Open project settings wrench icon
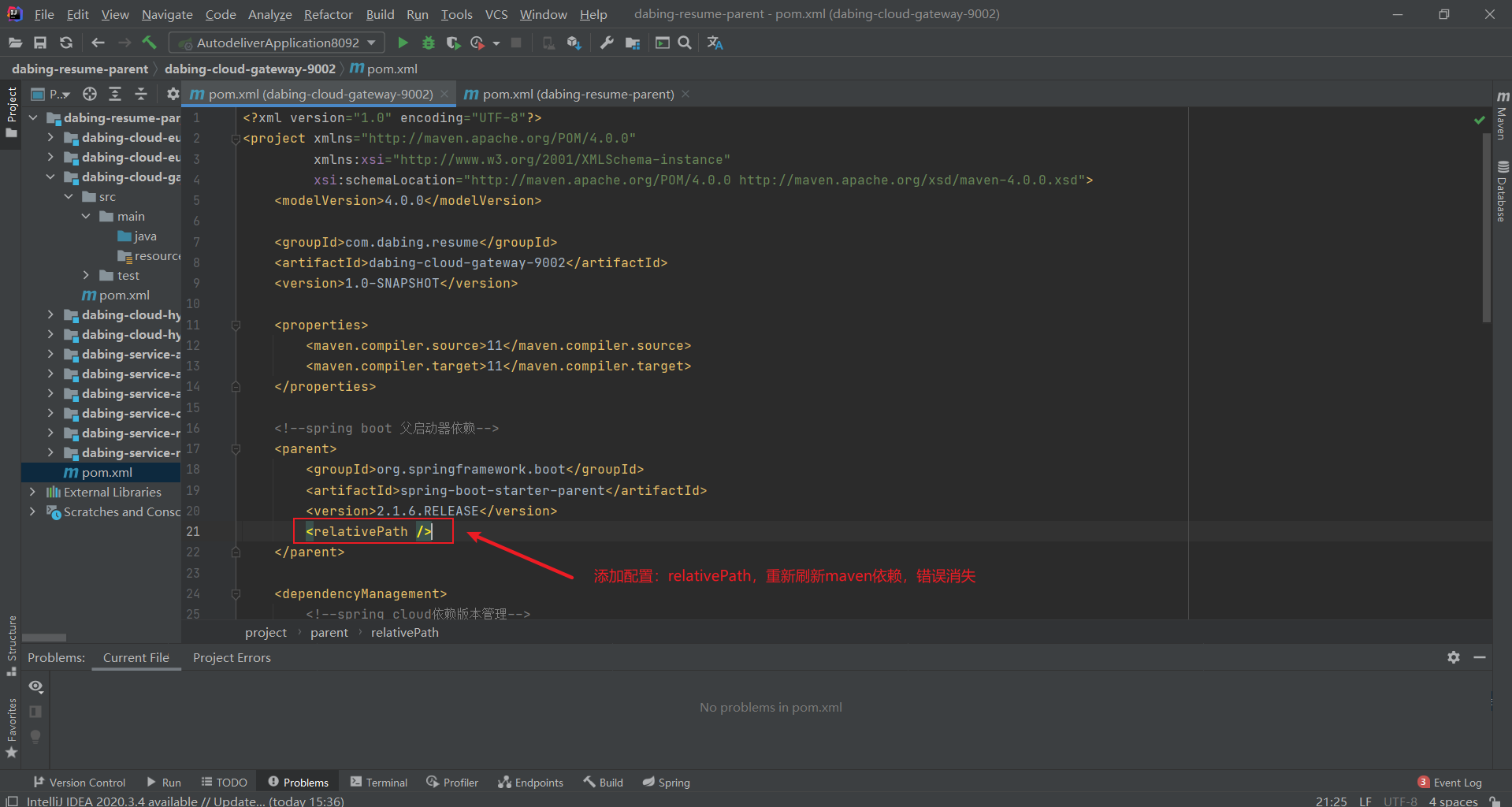Image resolution: width=1512 pixels, height=807 pixels. 607,43
